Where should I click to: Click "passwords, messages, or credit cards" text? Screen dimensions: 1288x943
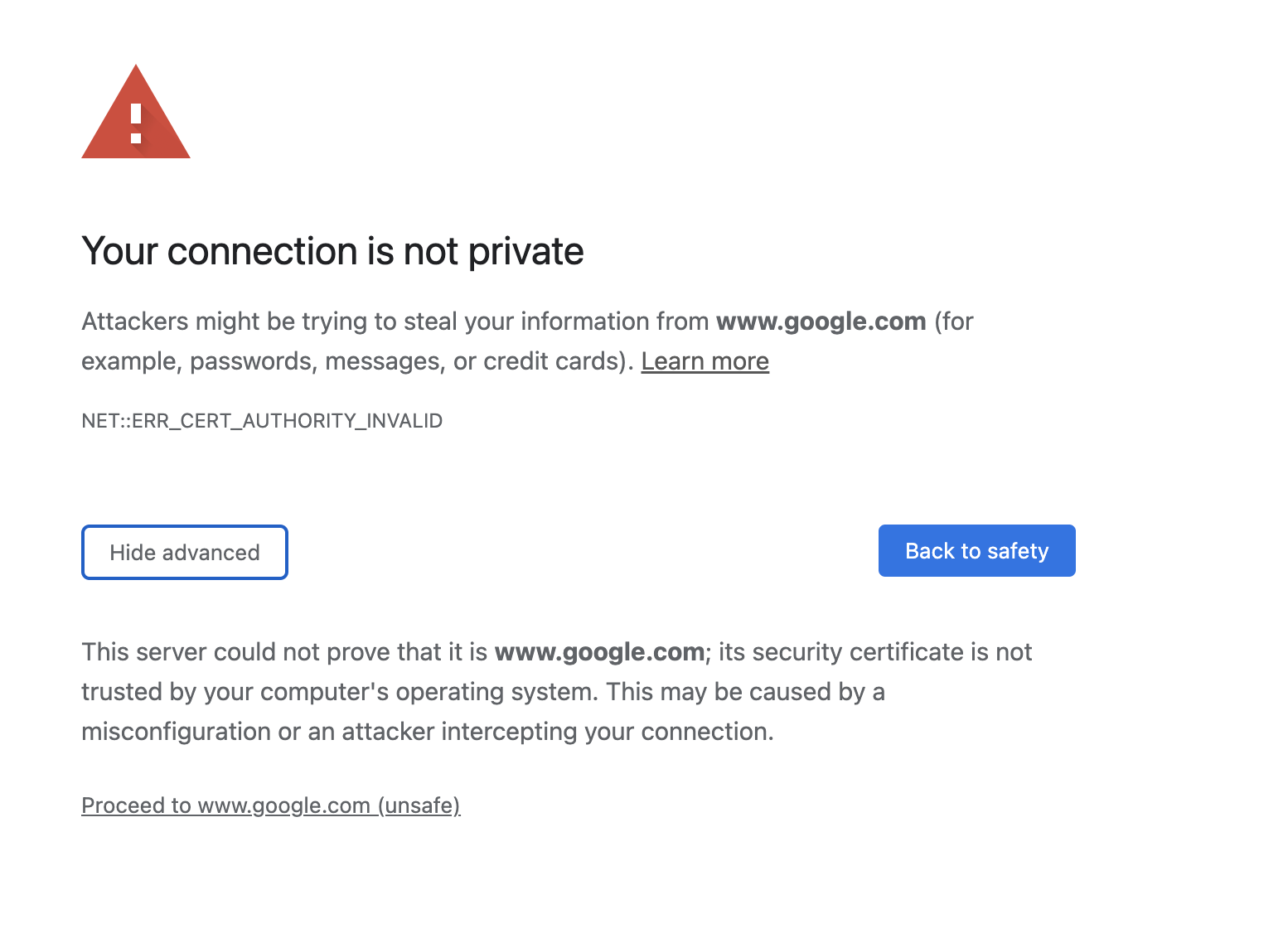(x=404, y=361)
